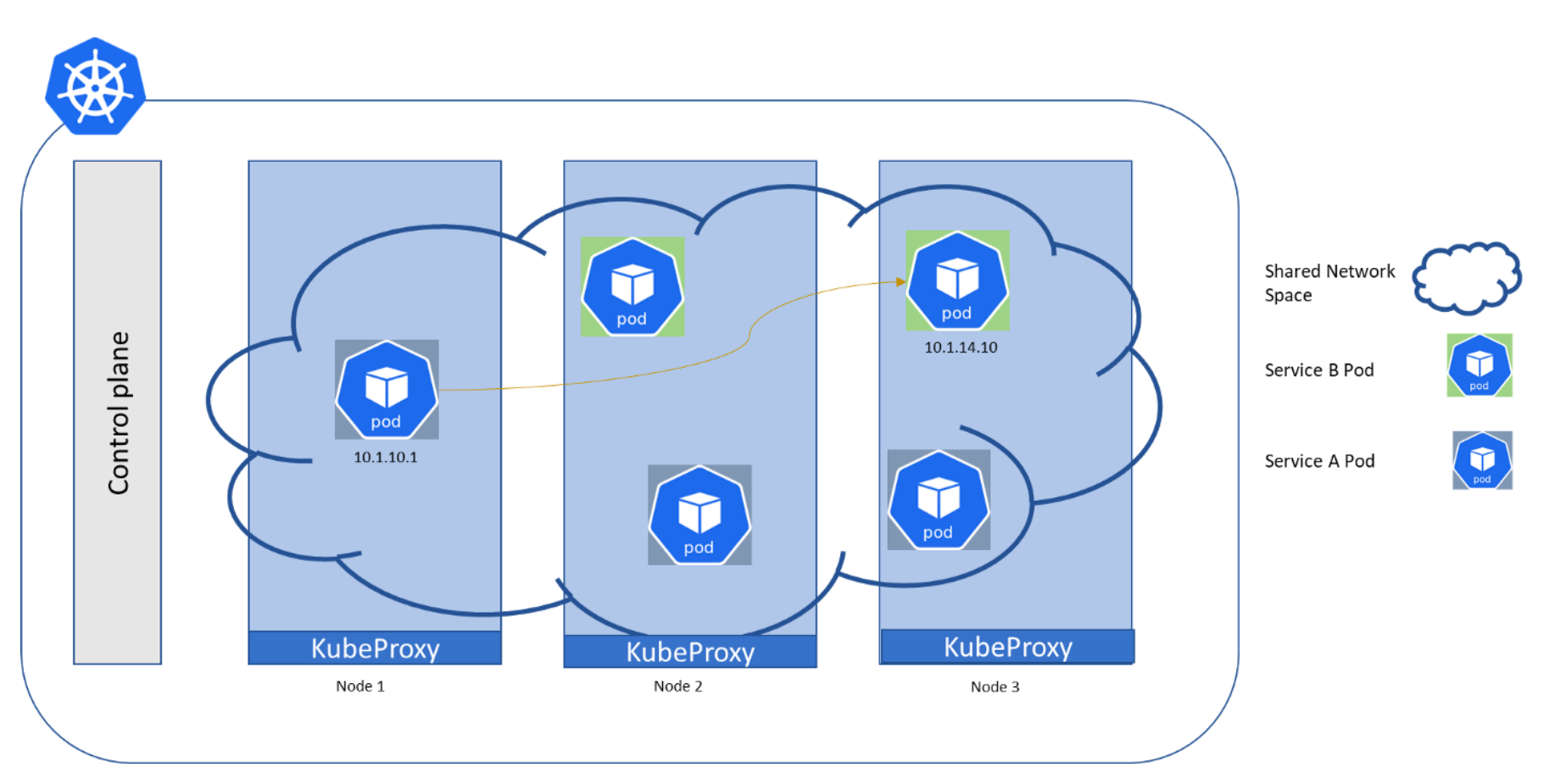Click the Service A Pod legend icon

1482,460
